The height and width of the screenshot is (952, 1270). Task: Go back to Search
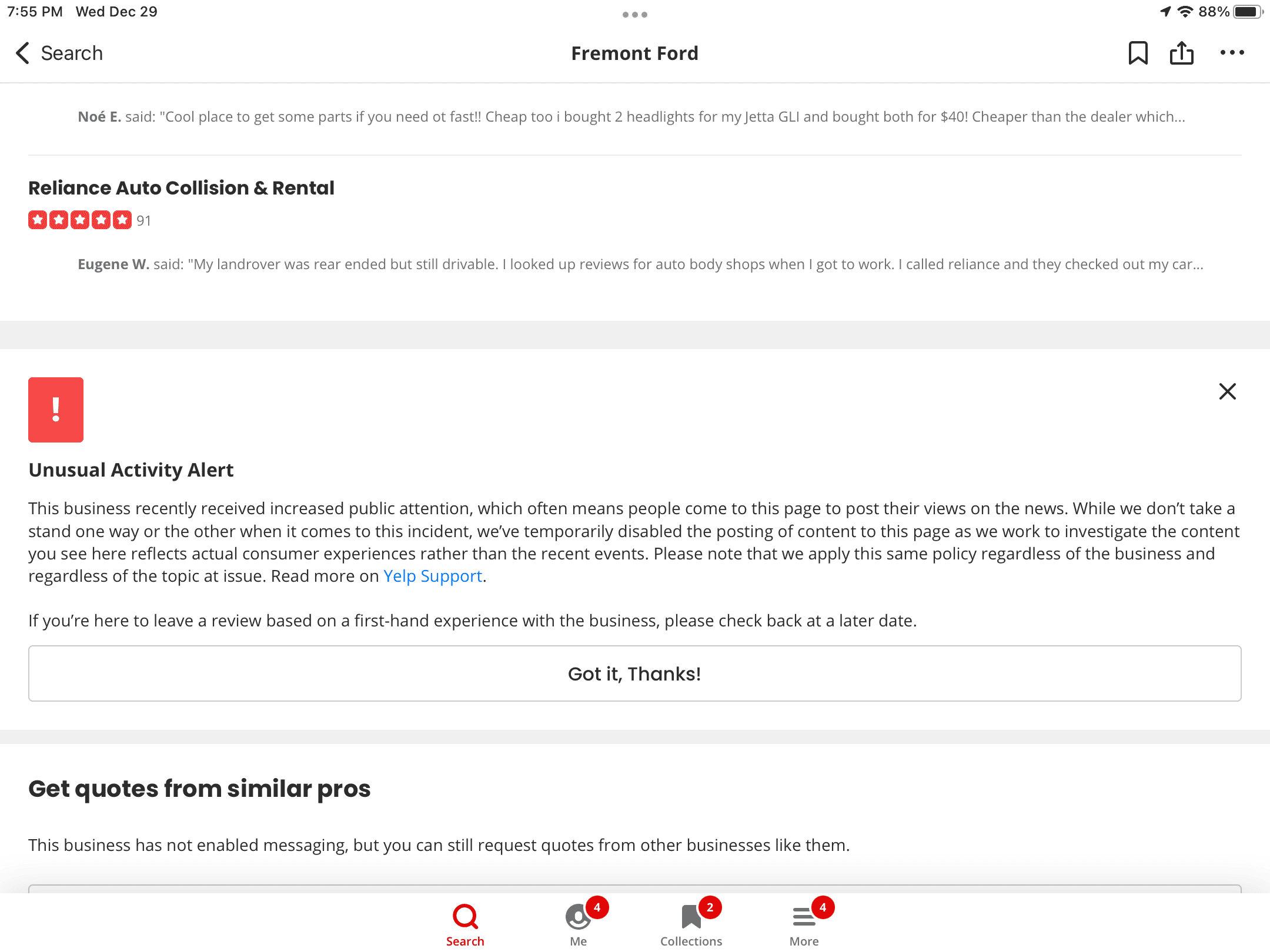[59, 53]
